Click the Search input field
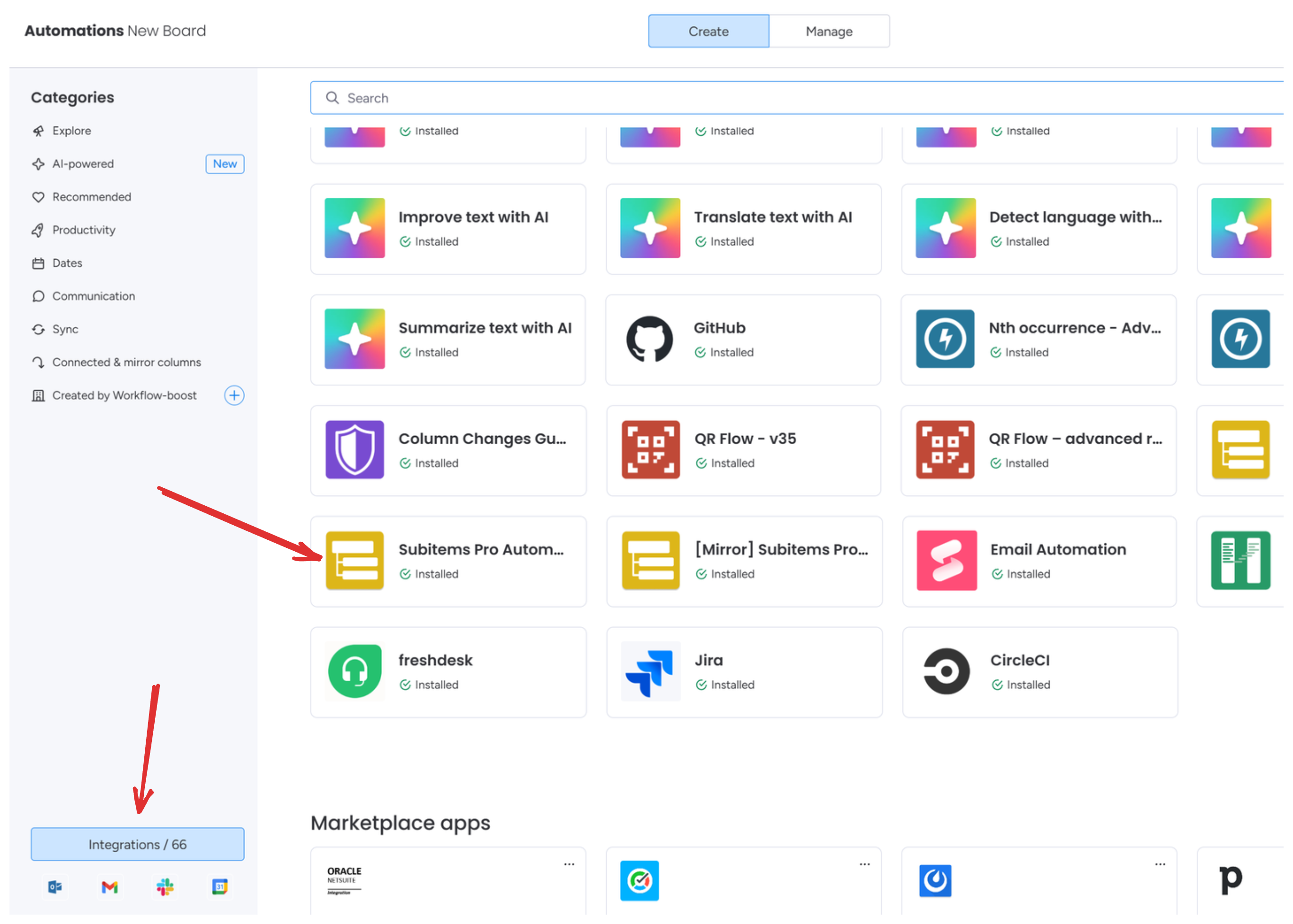The image size is (1293, 924). pos(796,98)
